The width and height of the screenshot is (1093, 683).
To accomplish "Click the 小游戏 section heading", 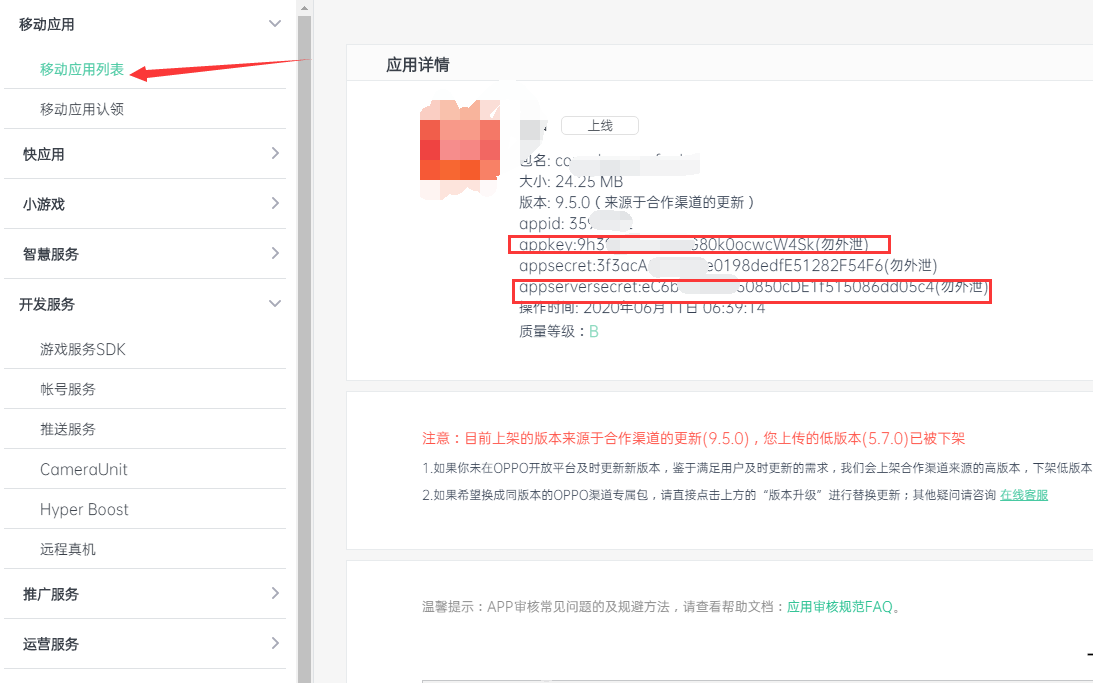I will click(x=43, y=204).
